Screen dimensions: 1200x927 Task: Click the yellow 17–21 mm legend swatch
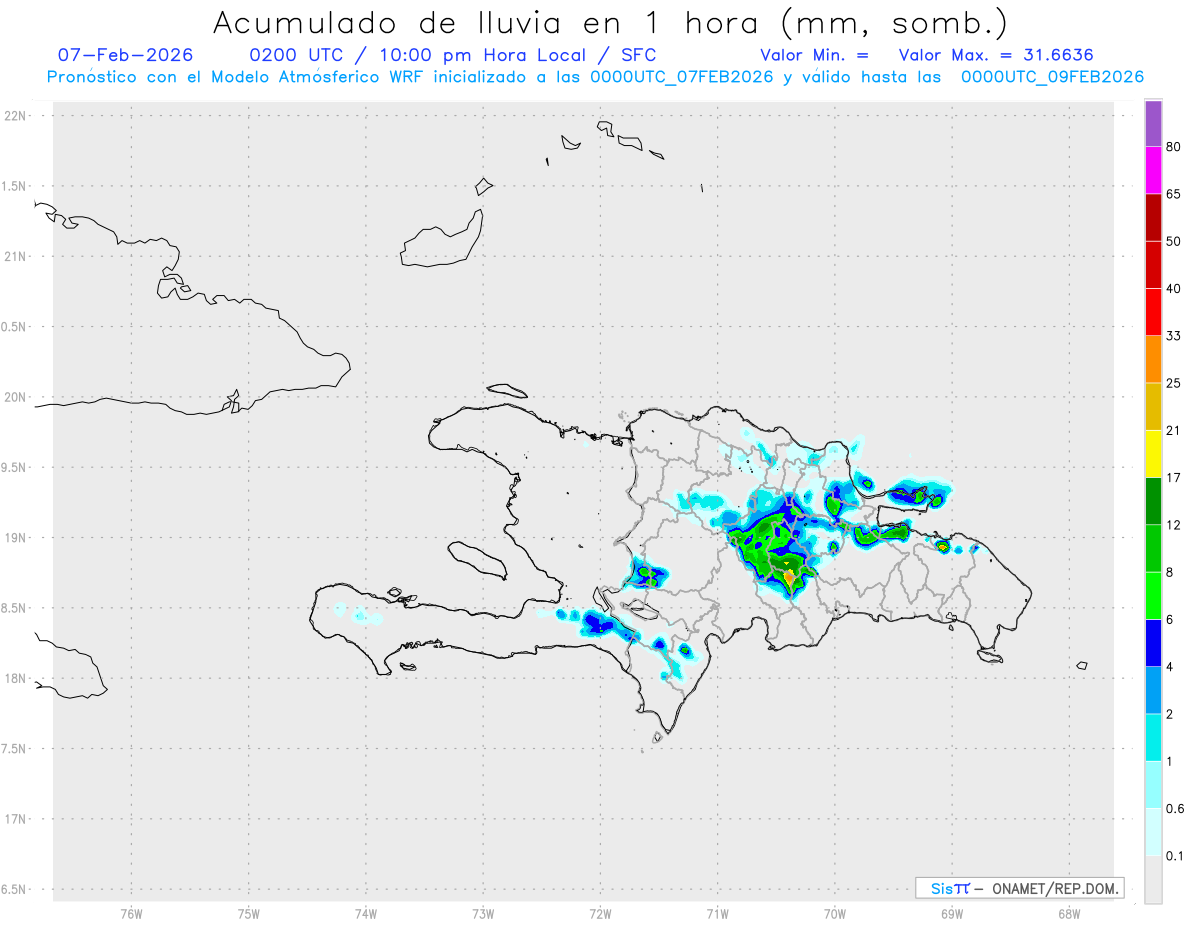[1153, 453]
